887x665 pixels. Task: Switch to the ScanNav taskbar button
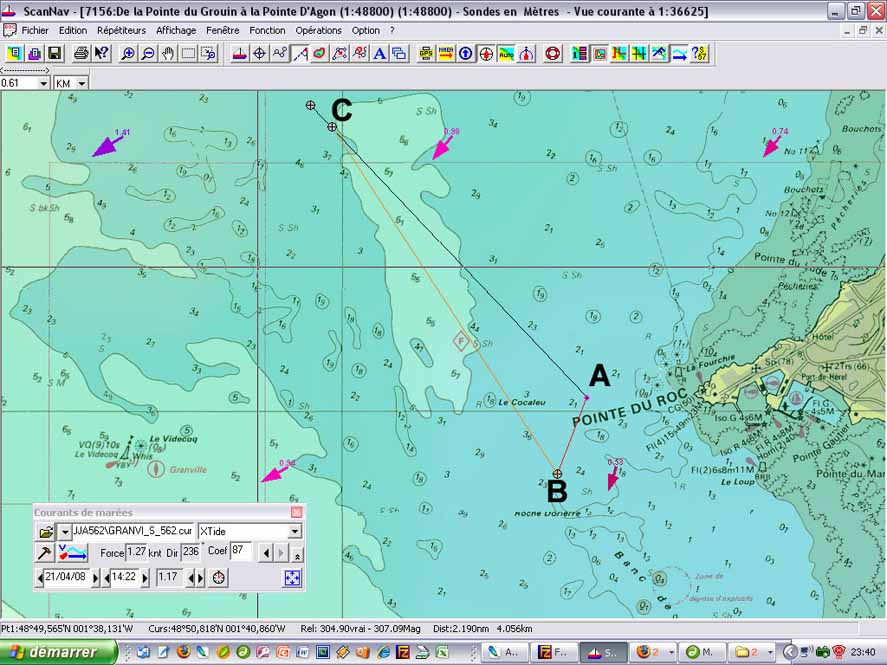602,652
